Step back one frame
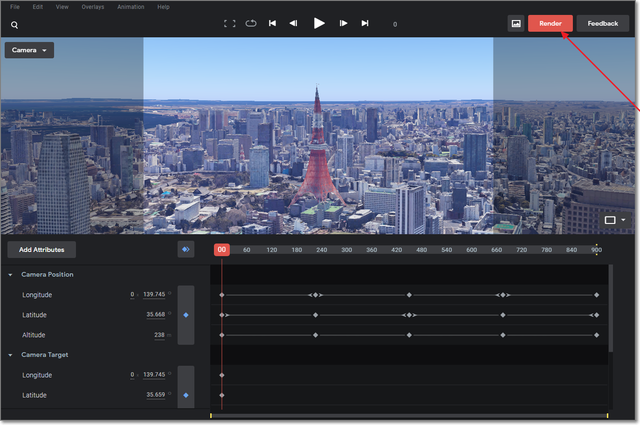 (x=293, y=23)
